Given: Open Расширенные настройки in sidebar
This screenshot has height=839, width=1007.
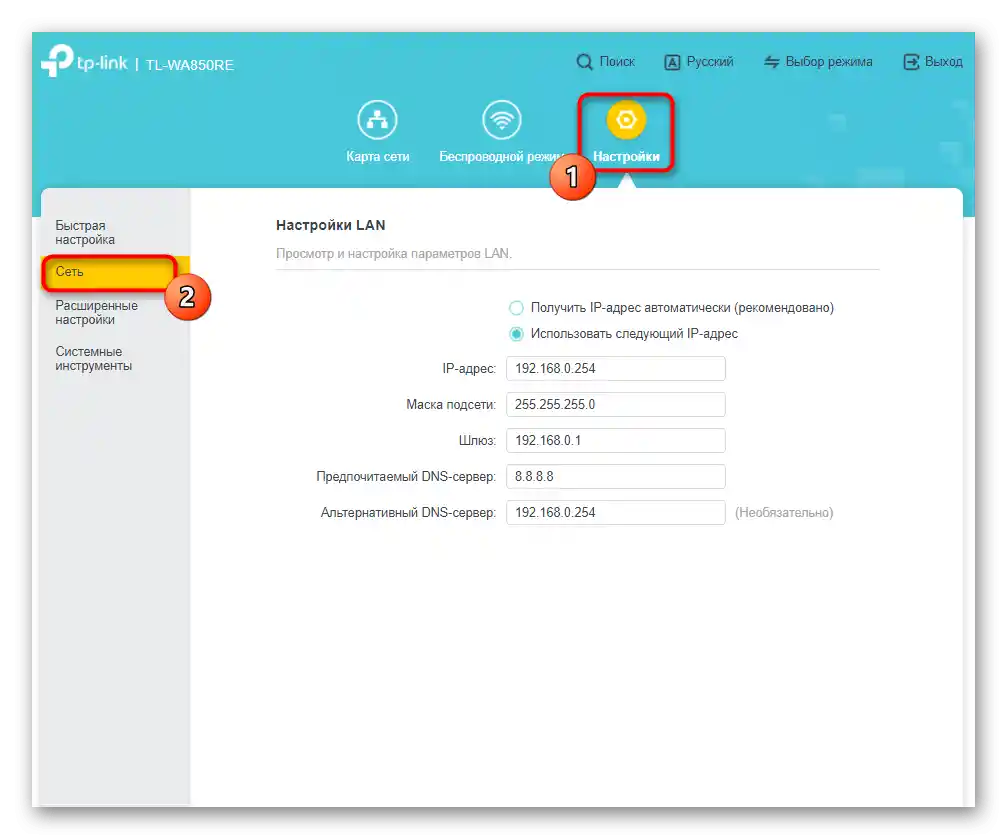Looking at the screenshot, I should pos(96,312).
